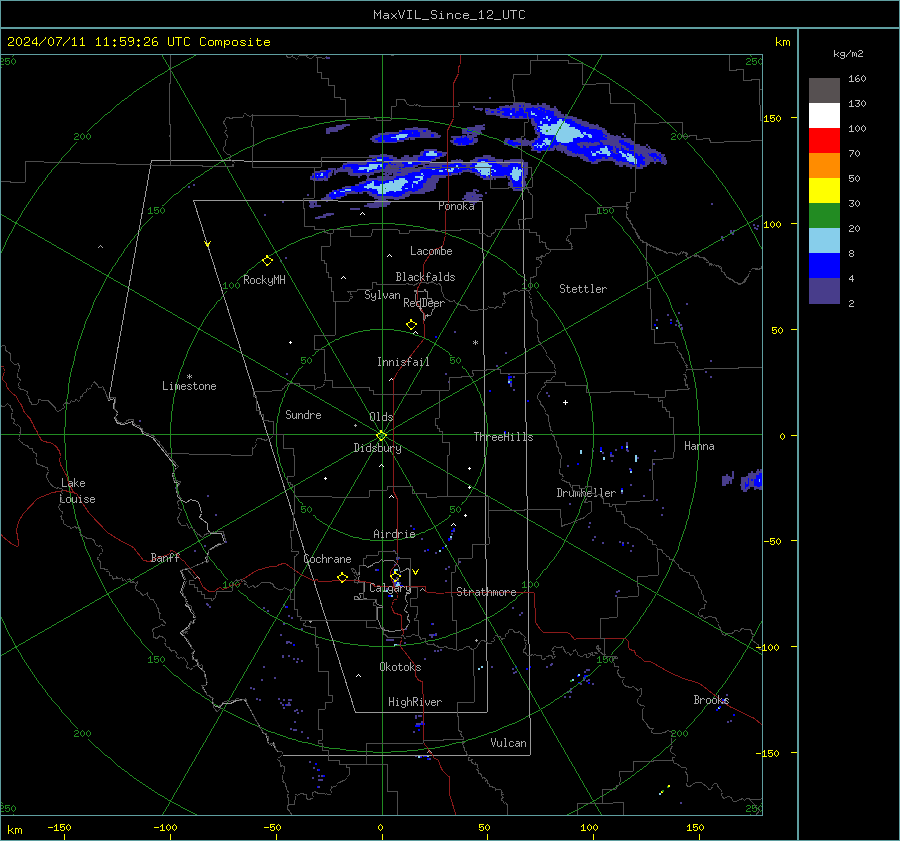Click the Sylvan label
Image resolution: width=900 pixels, height=841 pixels.
click(x=382, y=295)
